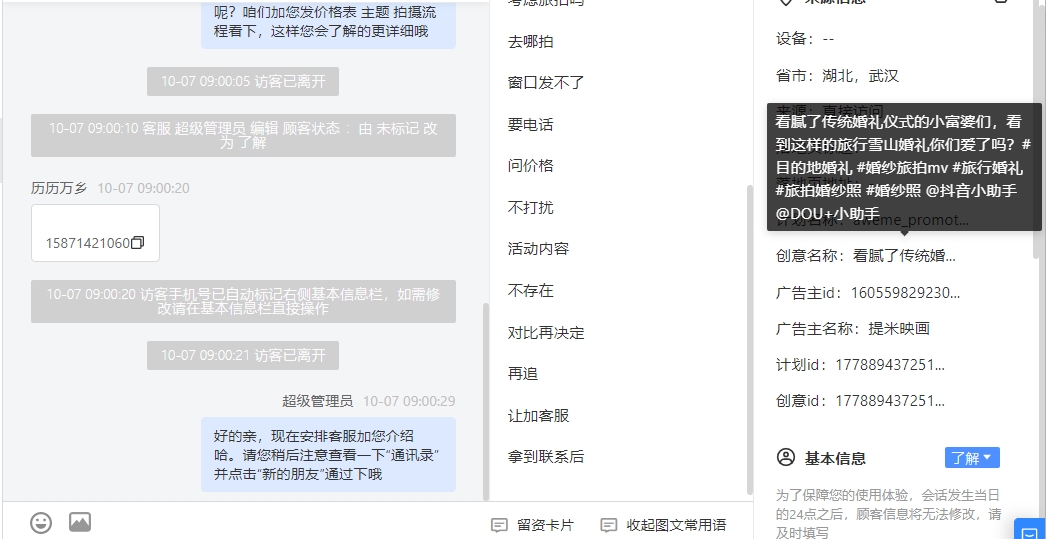Click message 访客手机号已自动标记右侧基本信息栏
The image size is (1046, 539).
click(x=243, y=302)
